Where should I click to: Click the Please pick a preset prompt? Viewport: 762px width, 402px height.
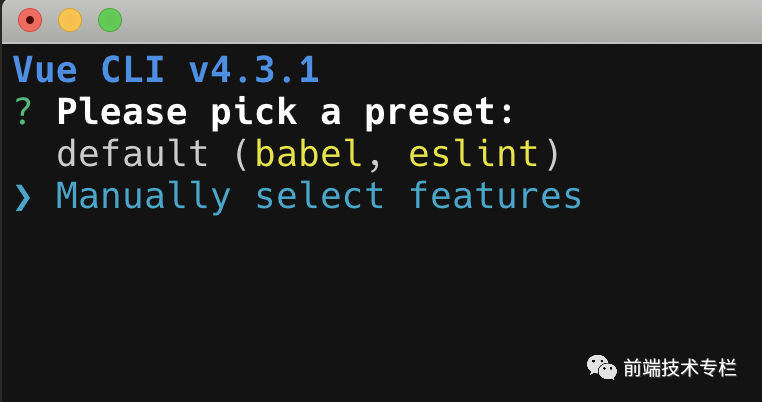click(285, 112)
